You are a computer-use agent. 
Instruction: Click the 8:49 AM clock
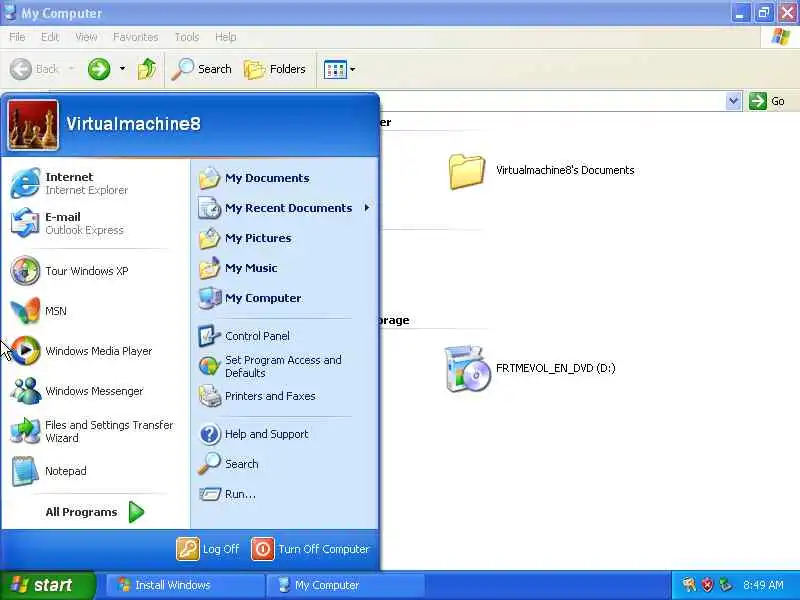click(x=763, y=585)
